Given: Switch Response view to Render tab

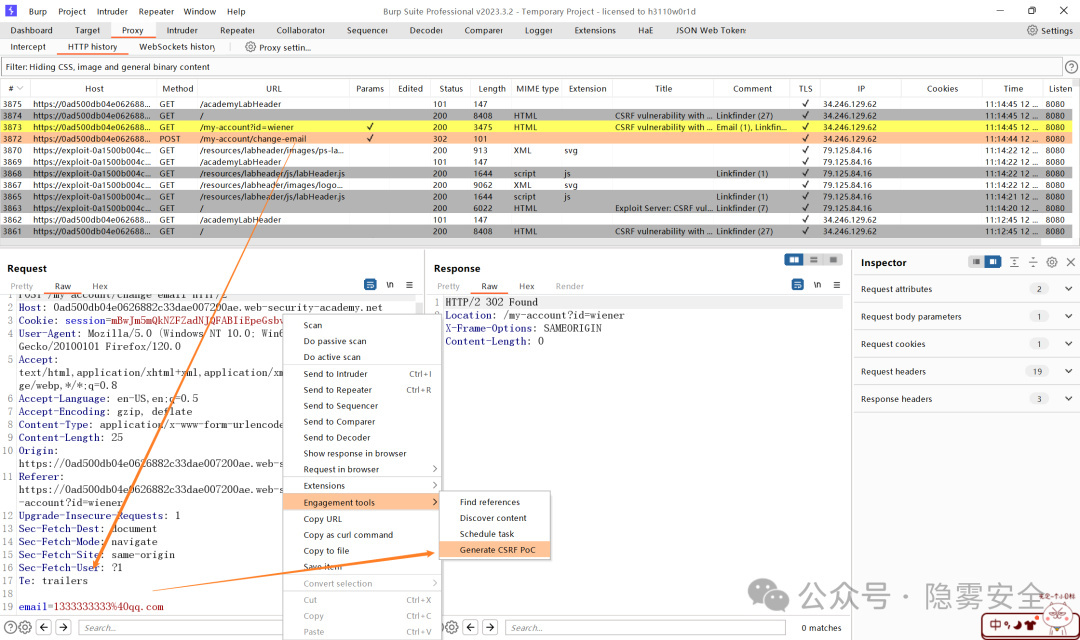Looking at the screenshot, I should [x=570, y=286].
